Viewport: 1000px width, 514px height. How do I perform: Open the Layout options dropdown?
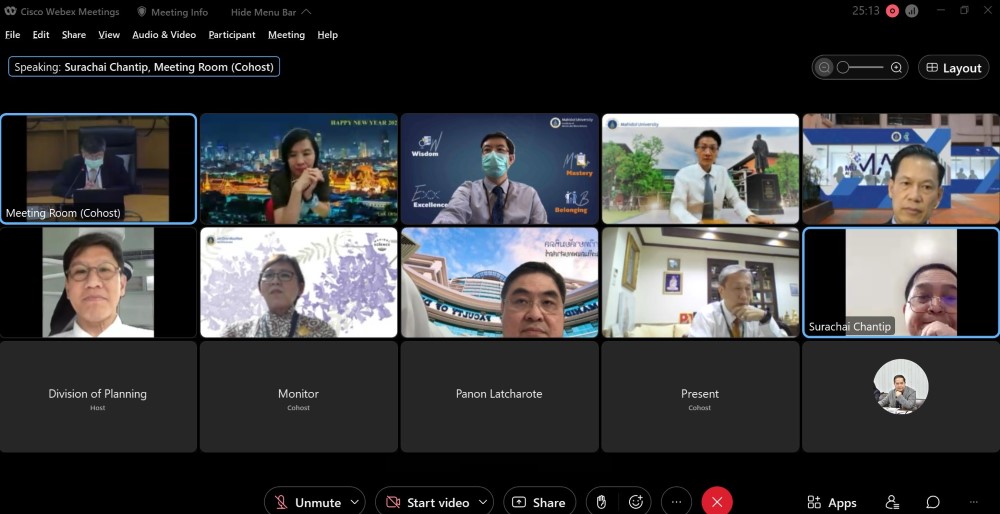953,68
